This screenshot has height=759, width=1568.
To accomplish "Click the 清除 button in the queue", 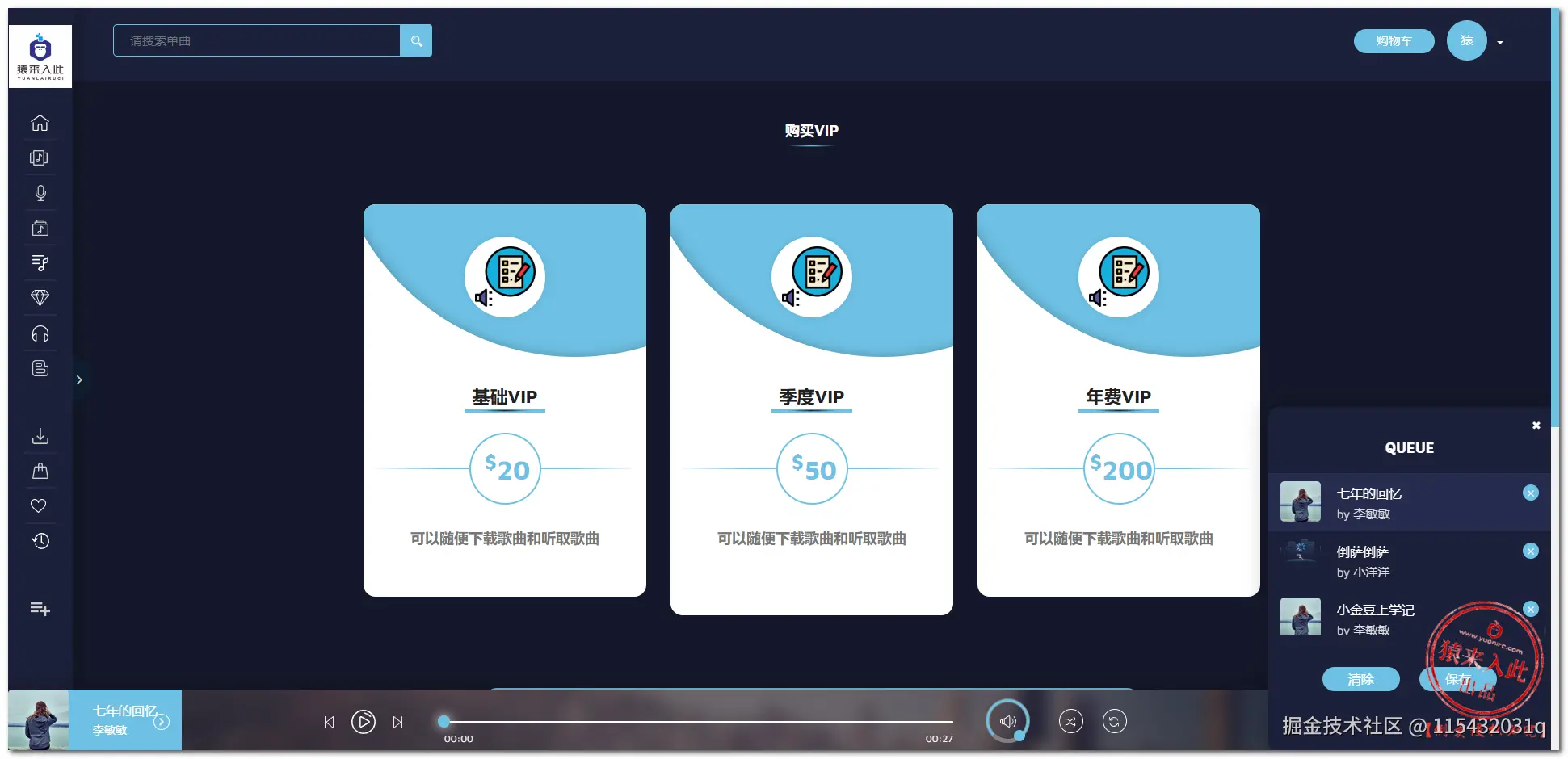I will tap(1360, 679).
